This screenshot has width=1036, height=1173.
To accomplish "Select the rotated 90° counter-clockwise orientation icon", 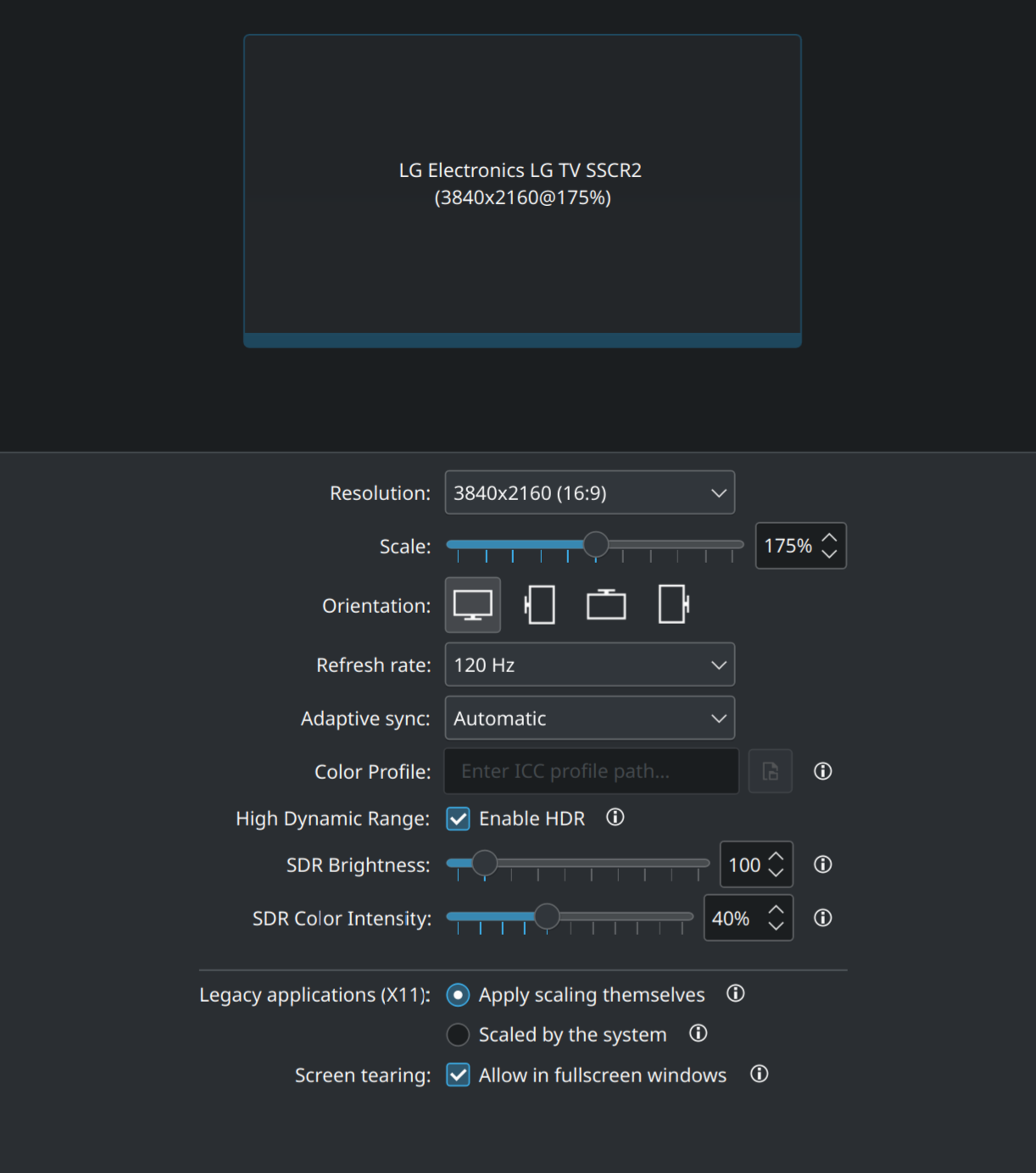I will (x=673, y=605).
